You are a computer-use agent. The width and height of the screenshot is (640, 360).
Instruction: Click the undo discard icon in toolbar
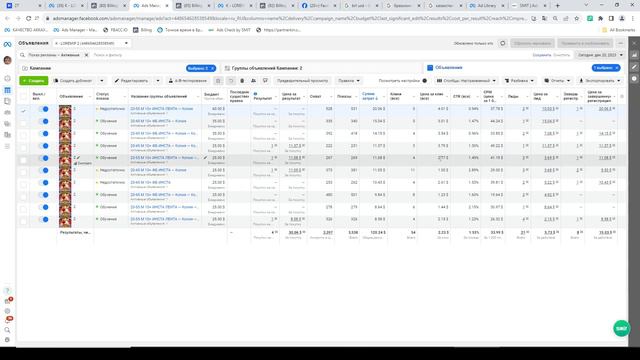pyautogui.click(x=231, y=81)
